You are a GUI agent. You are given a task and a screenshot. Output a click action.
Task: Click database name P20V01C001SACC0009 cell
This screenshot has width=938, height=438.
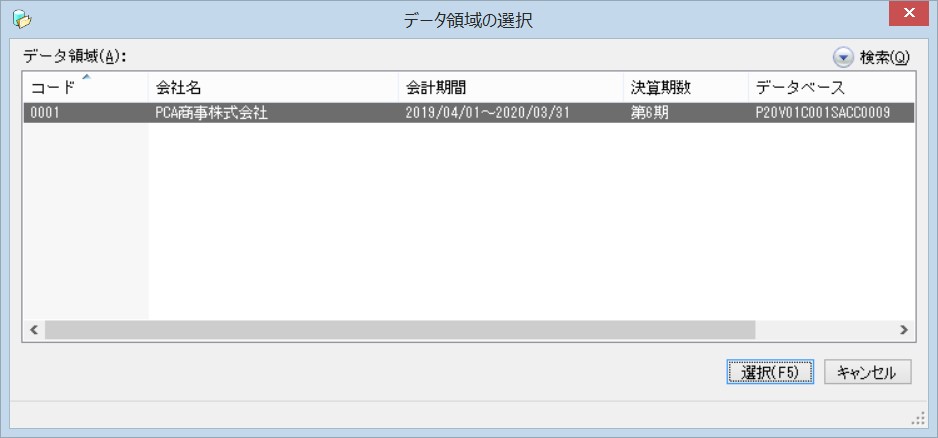(823, 113)
